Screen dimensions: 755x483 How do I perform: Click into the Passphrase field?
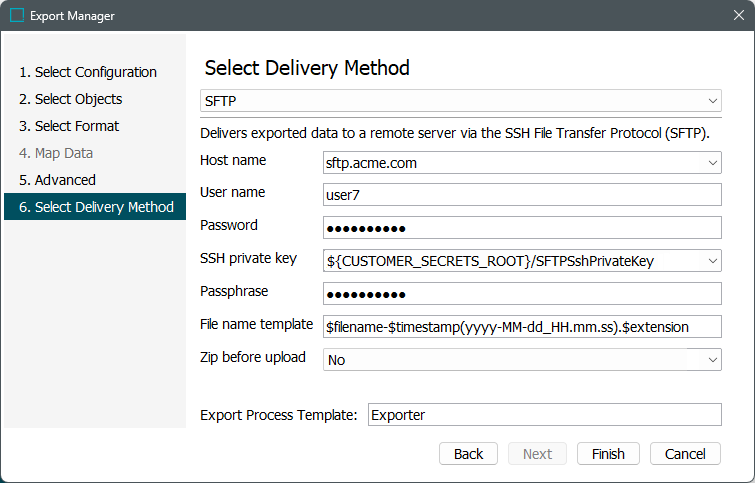pos(521,294)
